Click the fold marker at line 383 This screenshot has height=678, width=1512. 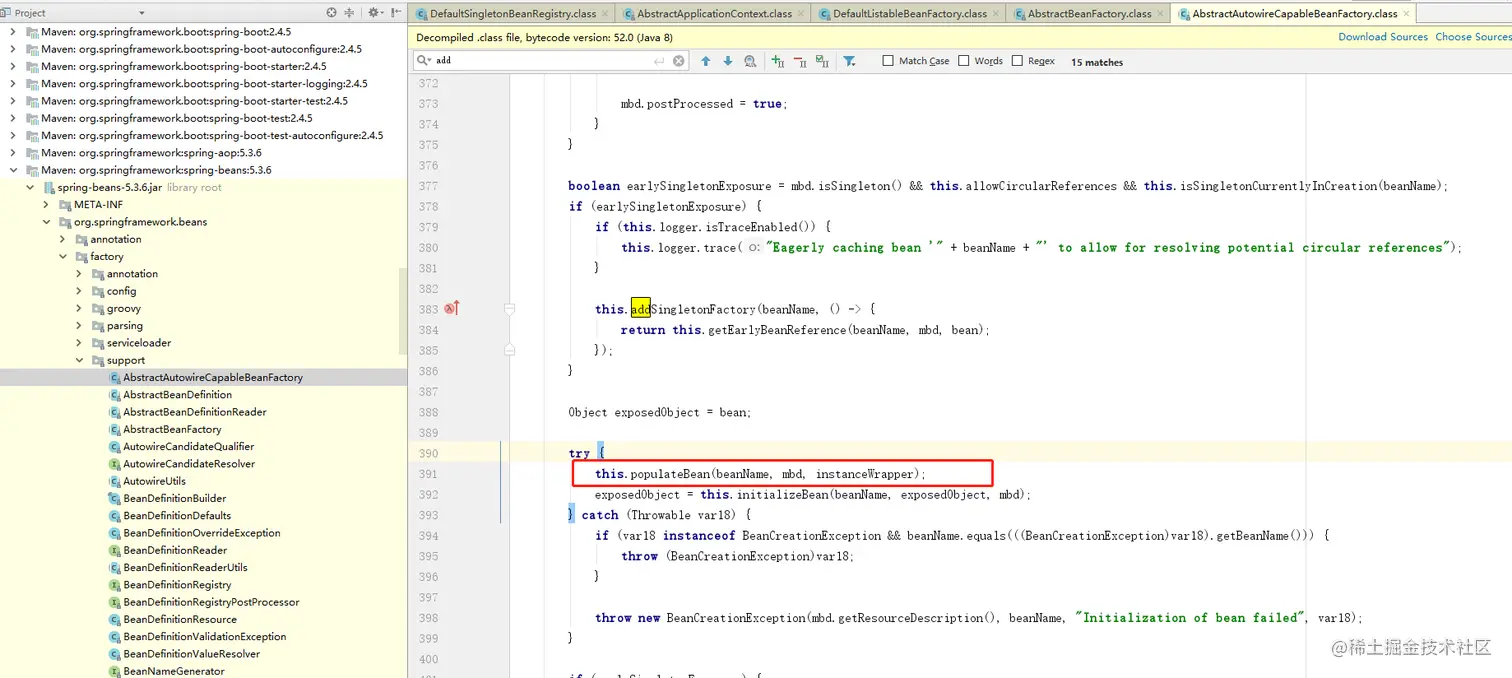pos(509,309)
